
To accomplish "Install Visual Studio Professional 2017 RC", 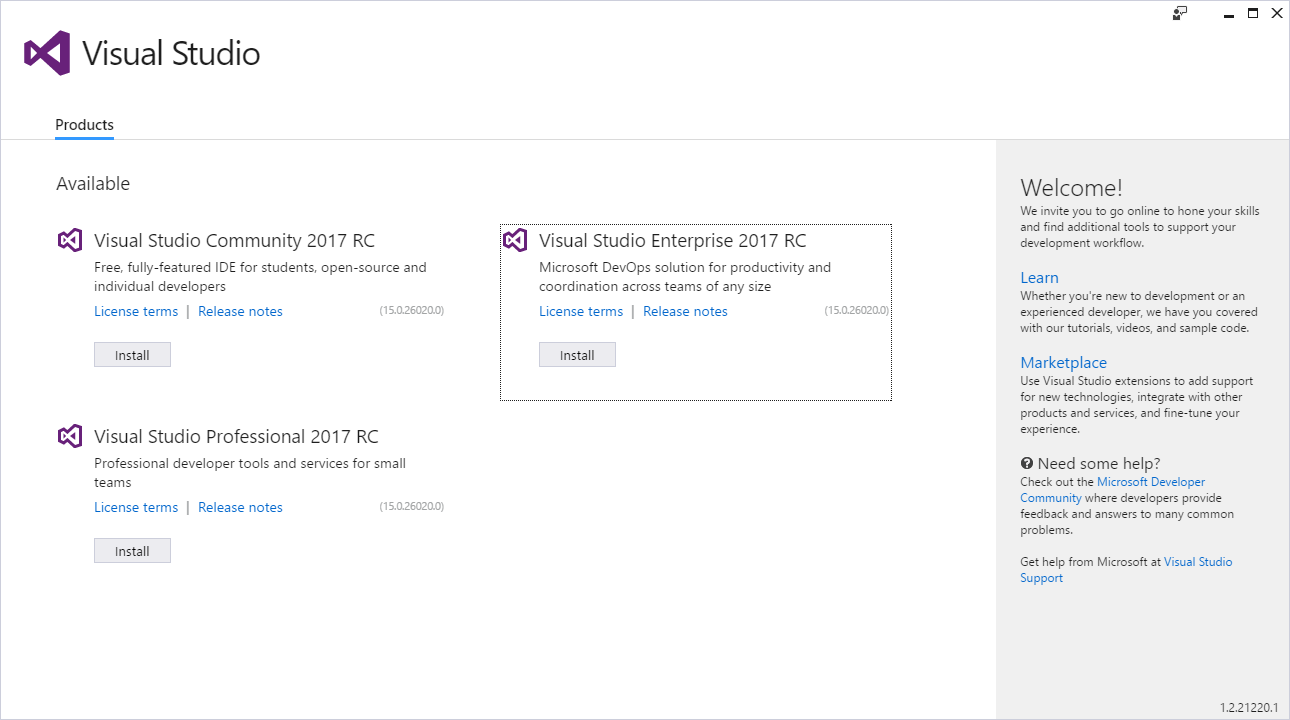I will coord(132,551).
